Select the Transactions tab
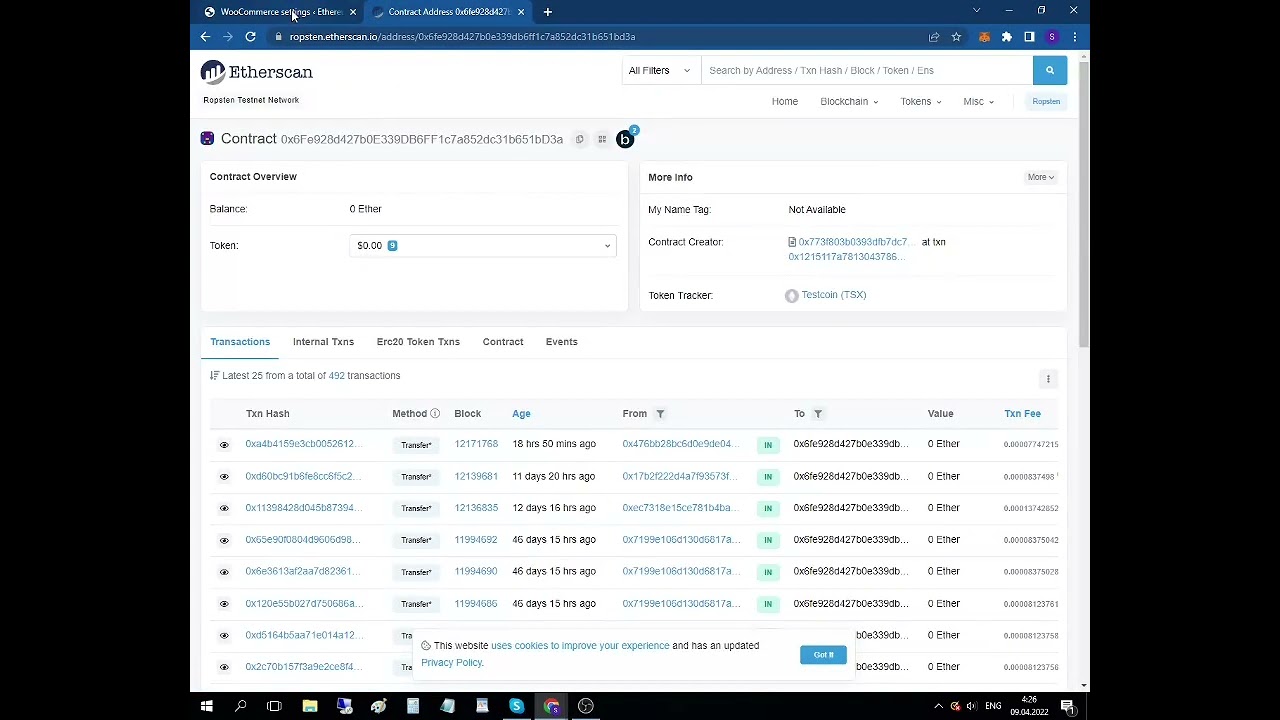This screenshot has width=1280, height=720. pos(240,342)
